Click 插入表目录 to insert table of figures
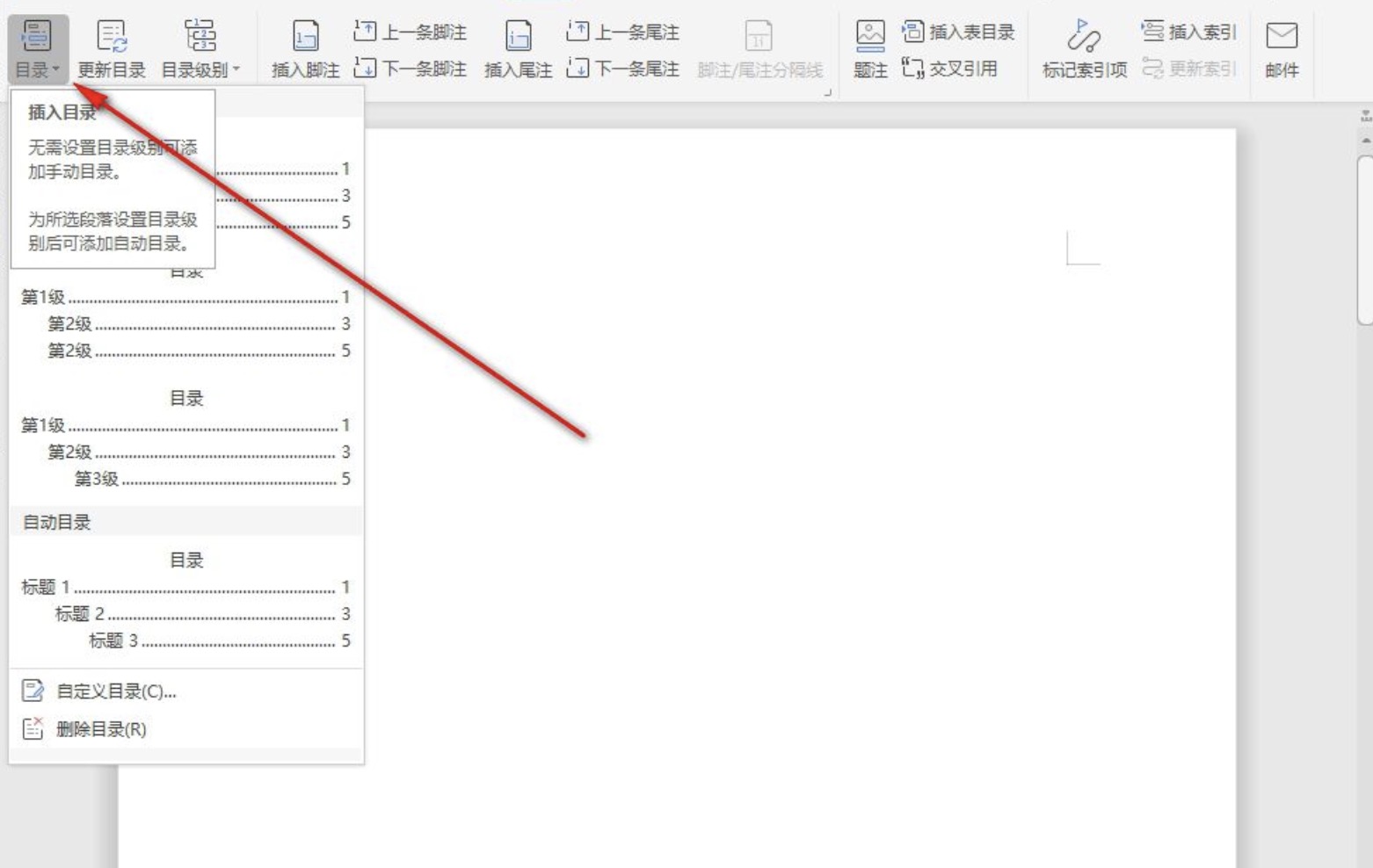1373x868 pixels. tap(958, 33)
